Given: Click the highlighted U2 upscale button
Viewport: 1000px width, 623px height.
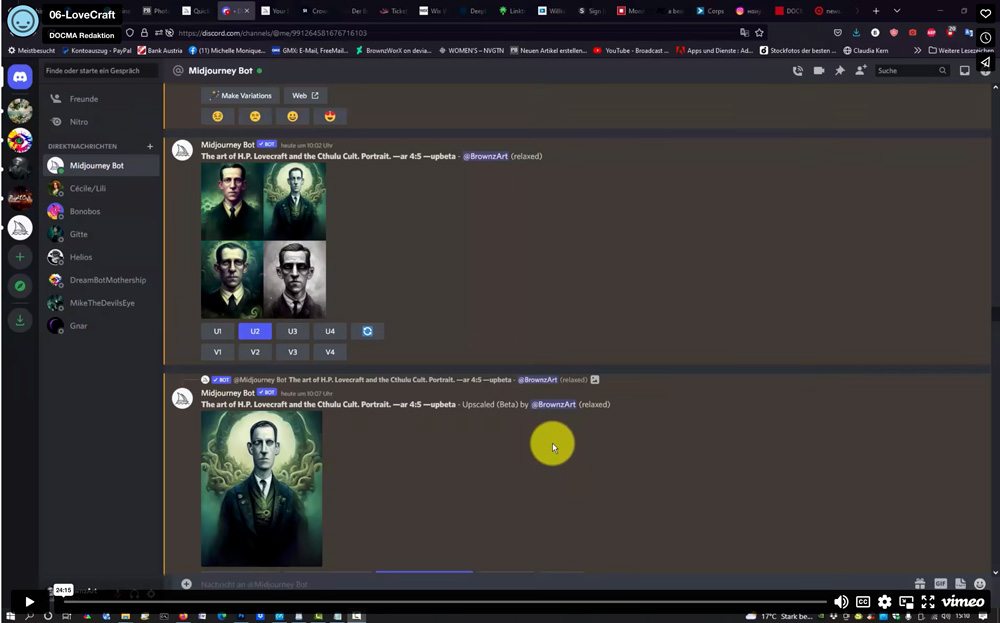Looking at the screenshot, I should [x=255, y=331].
